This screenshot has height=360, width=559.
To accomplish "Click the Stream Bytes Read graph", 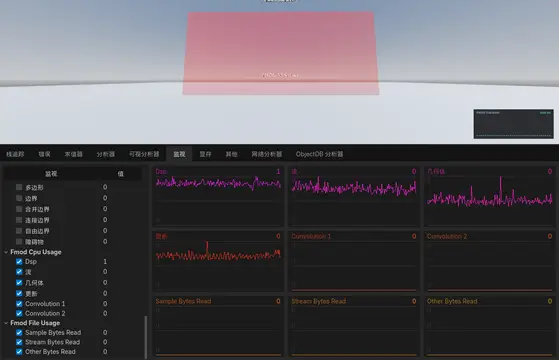I will [x=354, y=326].
